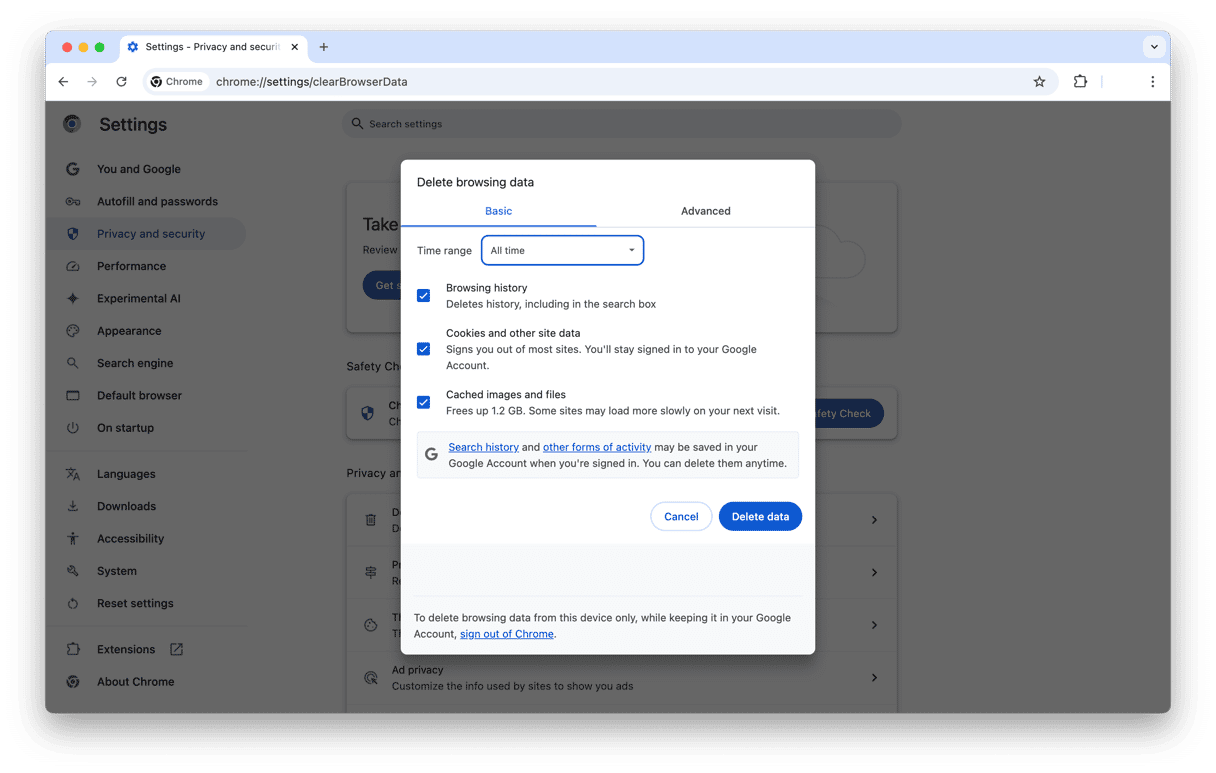This screenshot has height=773, width=1216.
Task: Click the Accessibility person icon
Action: [x=73, y=538]
